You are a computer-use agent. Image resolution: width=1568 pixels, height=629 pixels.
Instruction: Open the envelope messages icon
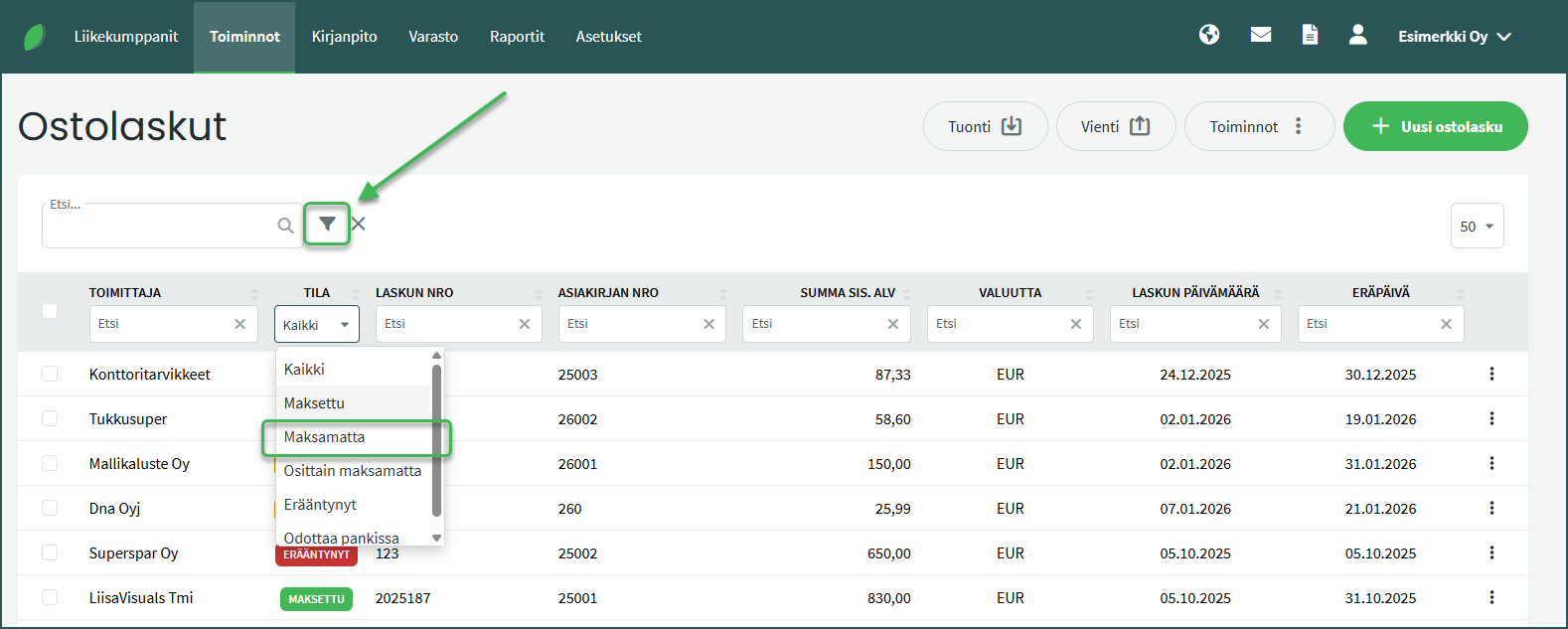(x=1261, y=35)
